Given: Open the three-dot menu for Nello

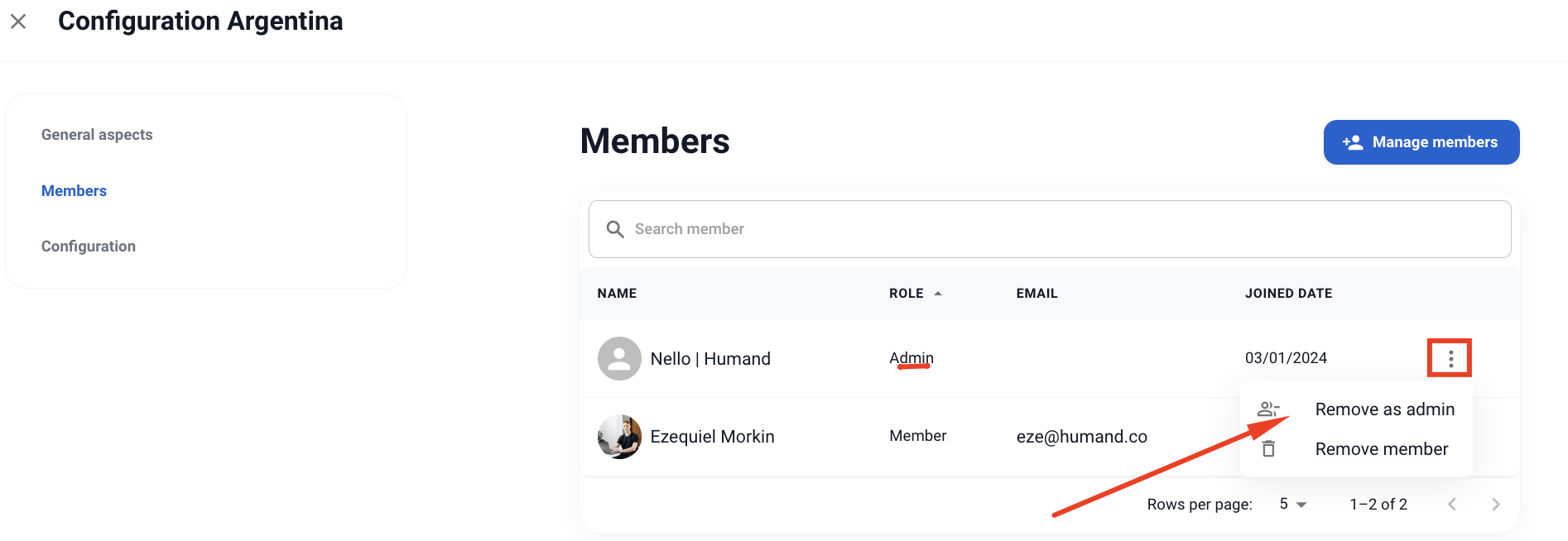Looking at the screenshot, I should 1450,358.
